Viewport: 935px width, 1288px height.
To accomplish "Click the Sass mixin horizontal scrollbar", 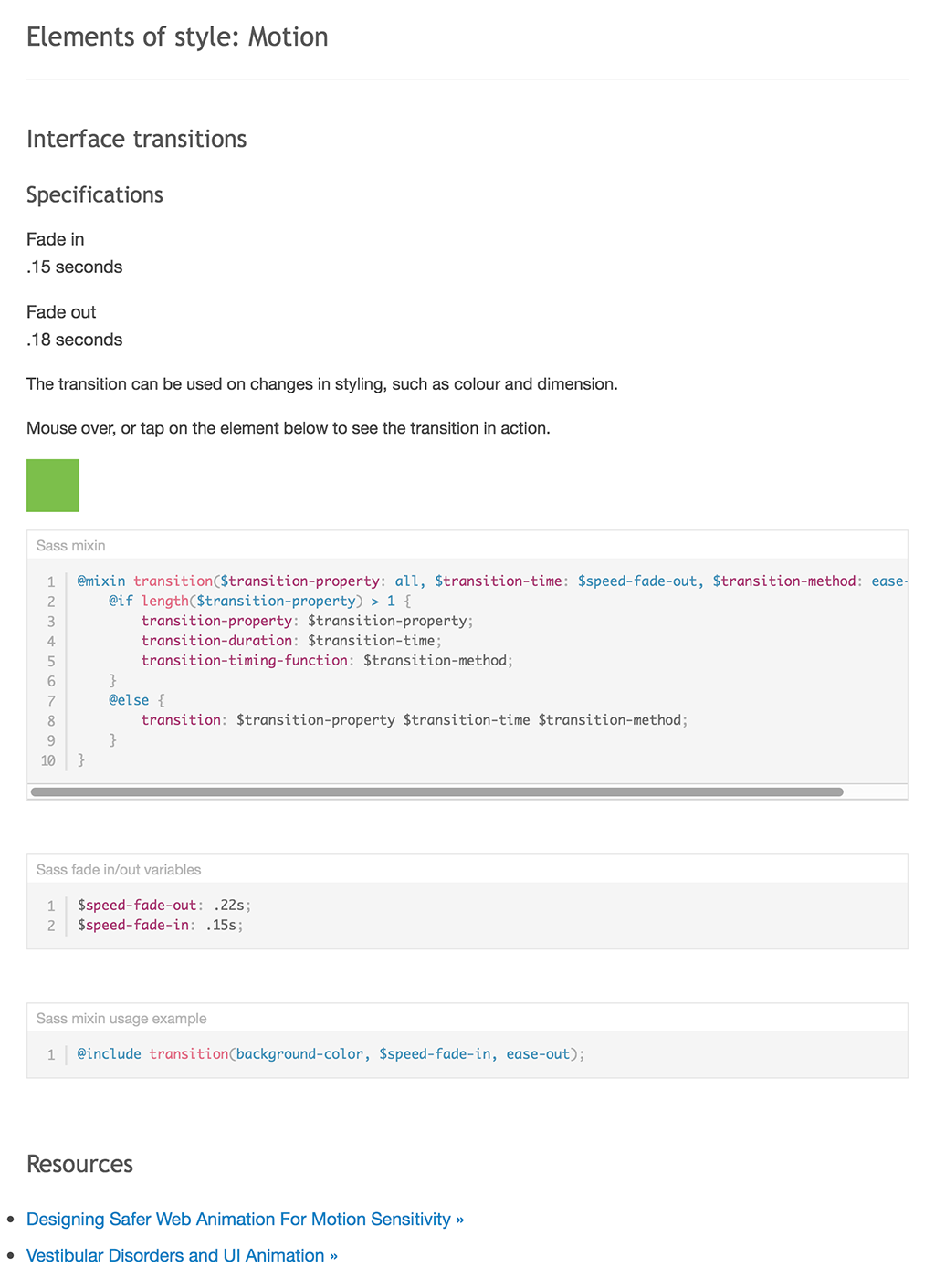I will coord(436,791).
